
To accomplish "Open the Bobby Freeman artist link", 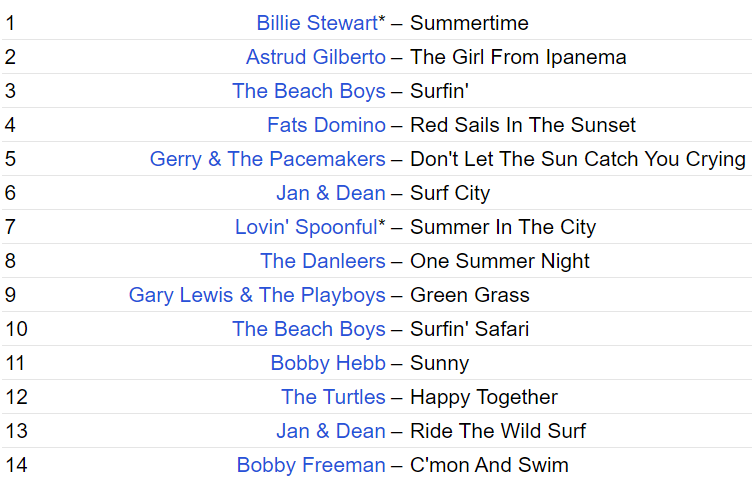I will point(311,465).
